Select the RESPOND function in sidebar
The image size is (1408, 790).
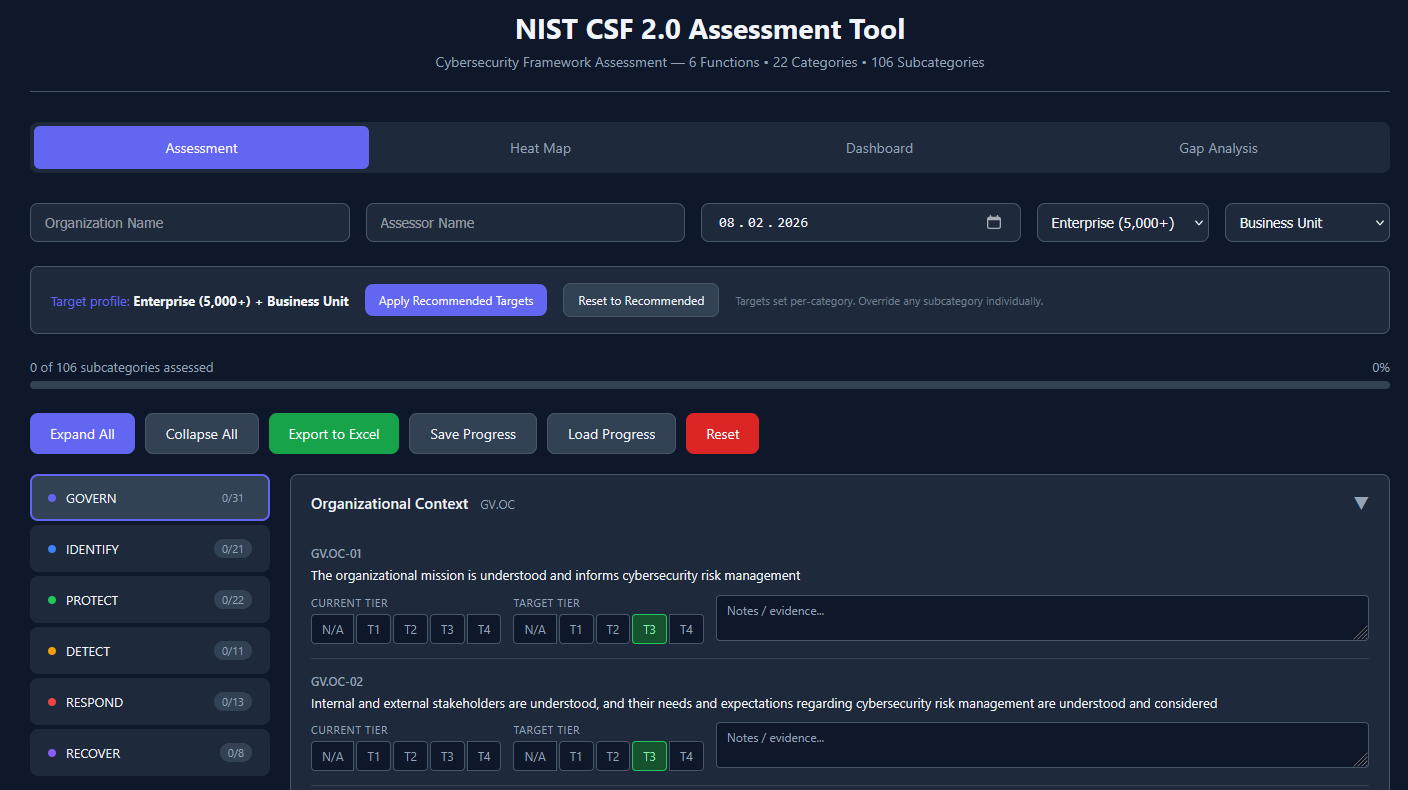pos(150,702)
